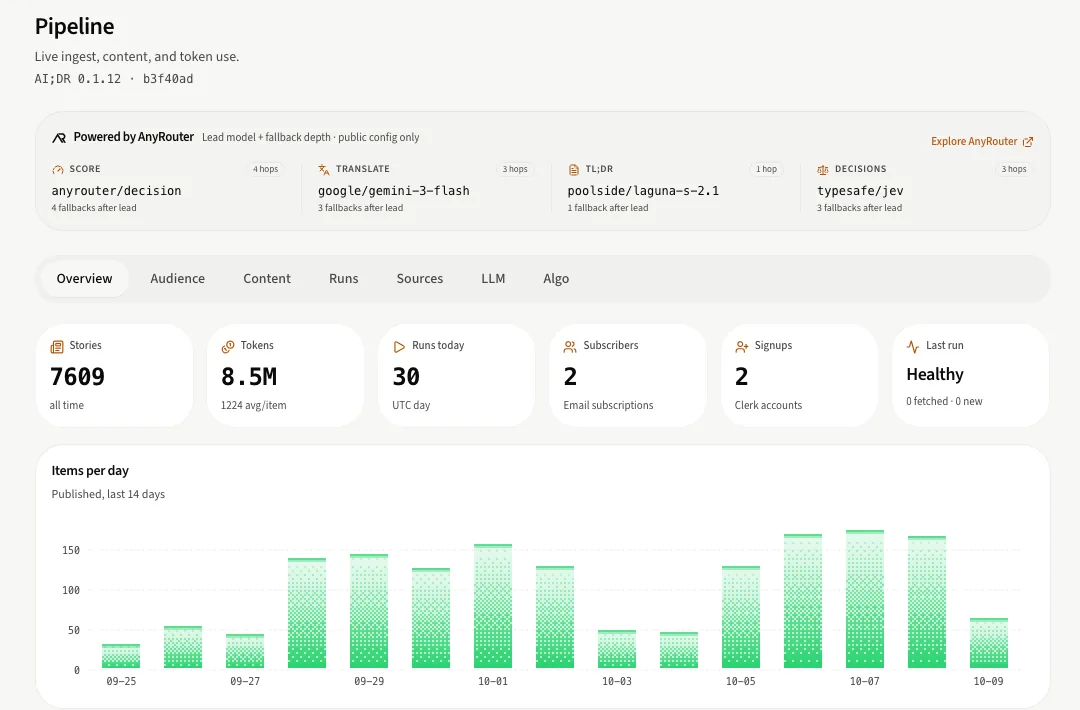Click the Runs today play icon
The image size is (1080, 710).
(x=399, y=346)
